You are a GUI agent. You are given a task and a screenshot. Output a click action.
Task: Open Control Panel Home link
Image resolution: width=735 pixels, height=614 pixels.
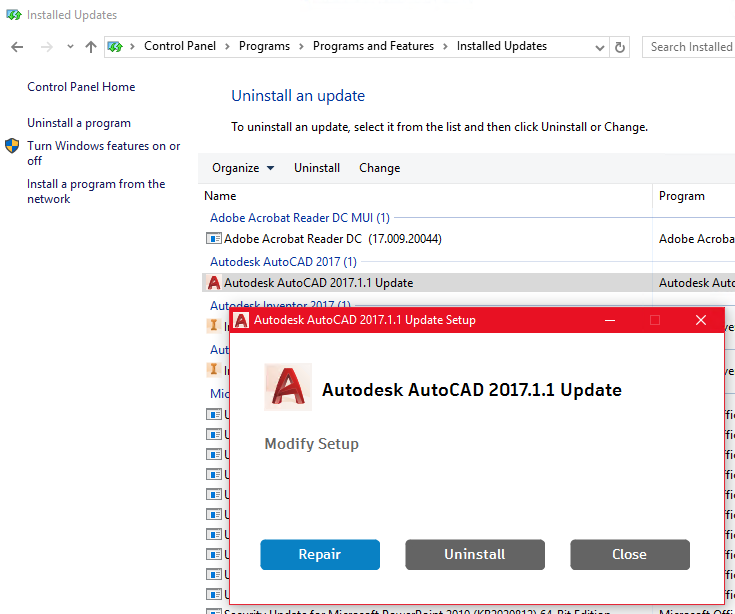click(81, 87)
